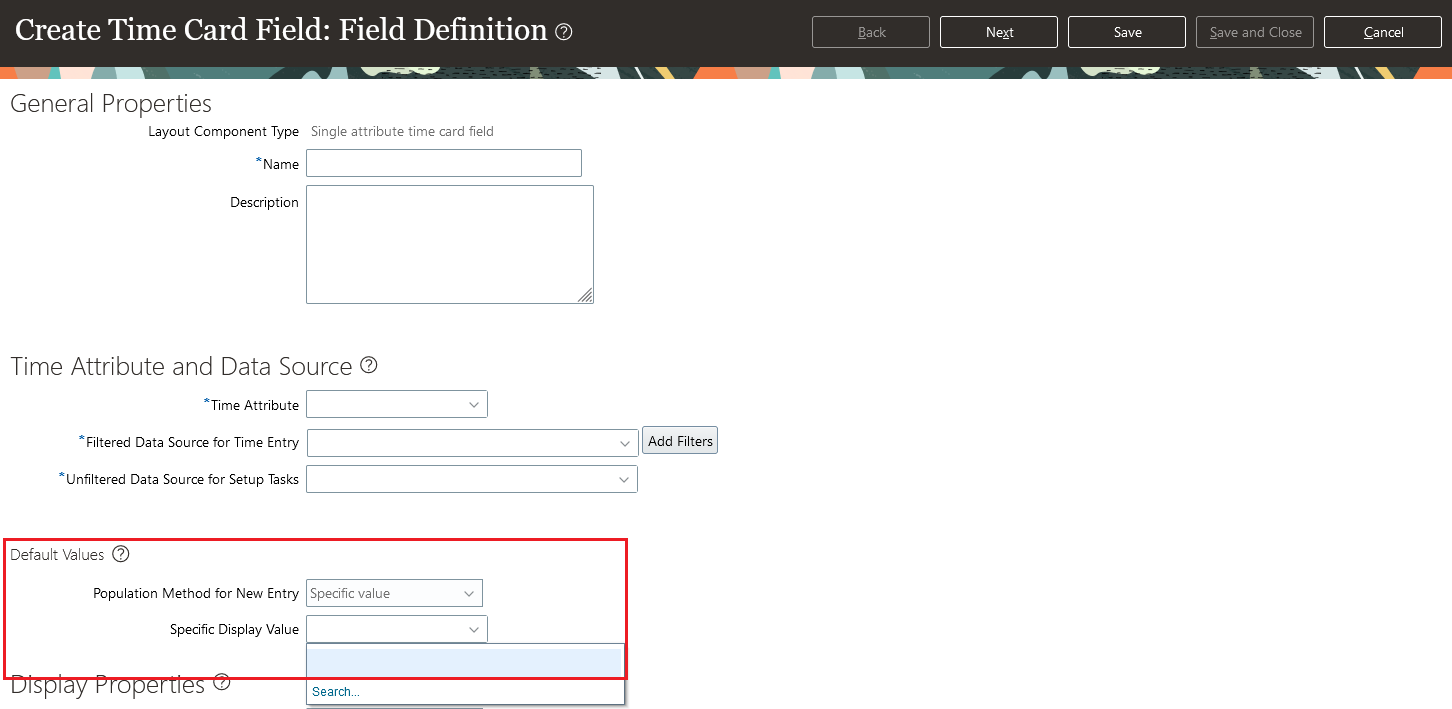Click inside the Description text area
The image size is (1452, 709).
449,243
